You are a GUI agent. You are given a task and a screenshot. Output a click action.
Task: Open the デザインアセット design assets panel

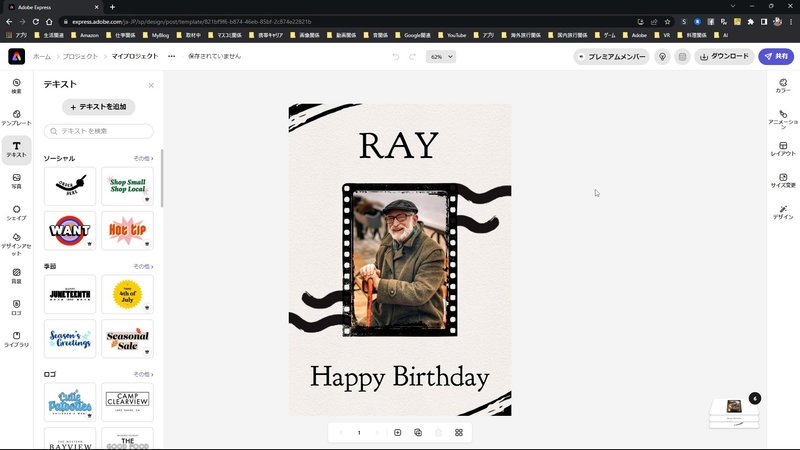(16, 244)
